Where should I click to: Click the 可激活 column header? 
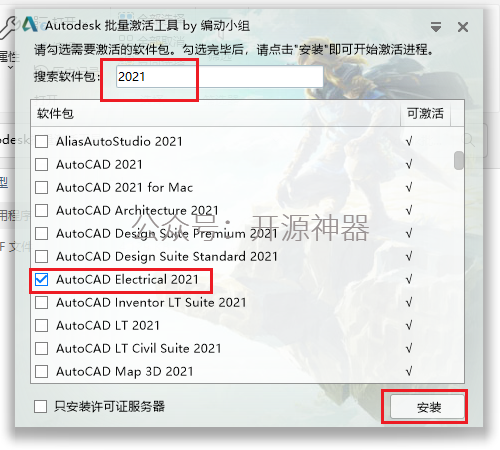pos(425,114)
